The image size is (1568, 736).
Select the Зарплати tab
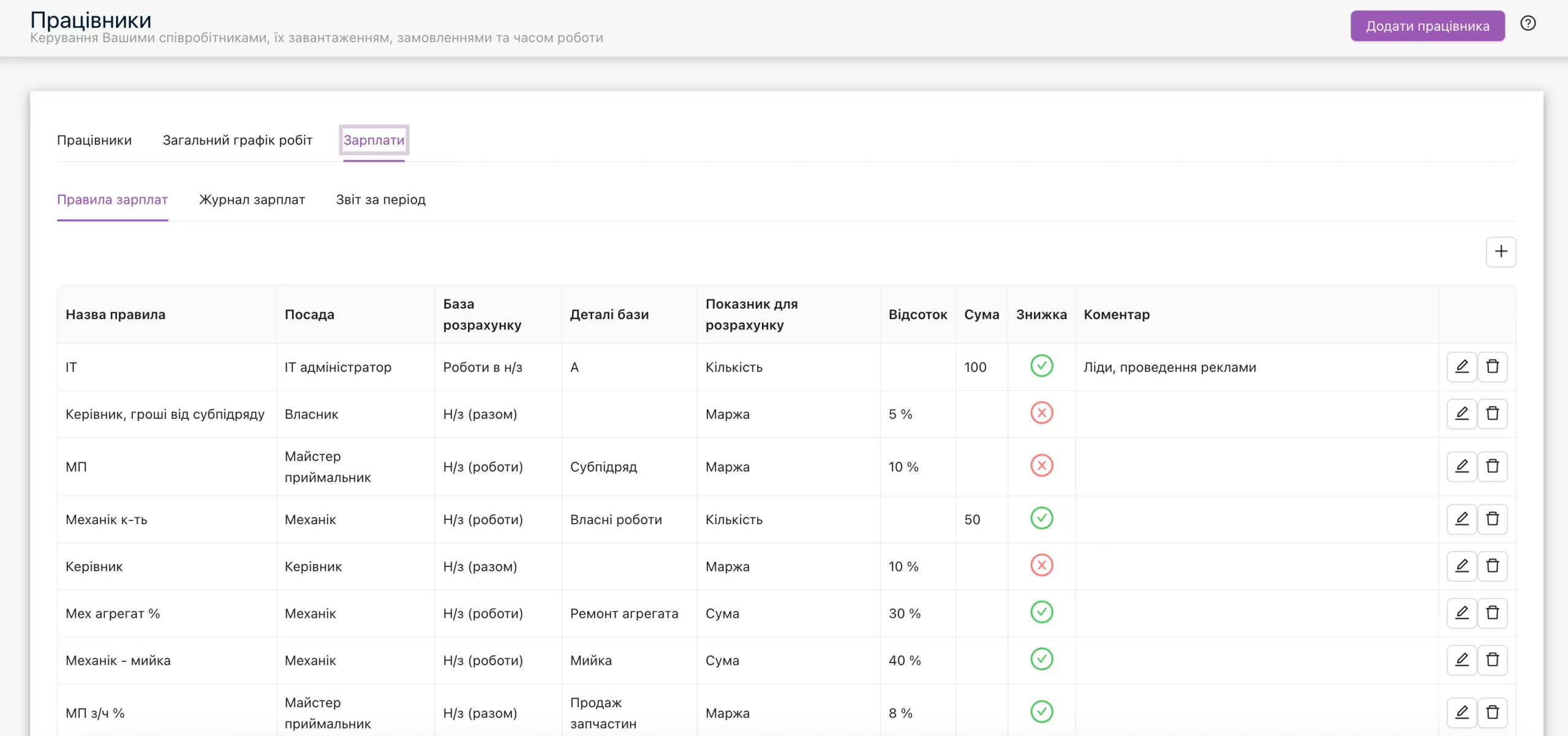[374, 140]
